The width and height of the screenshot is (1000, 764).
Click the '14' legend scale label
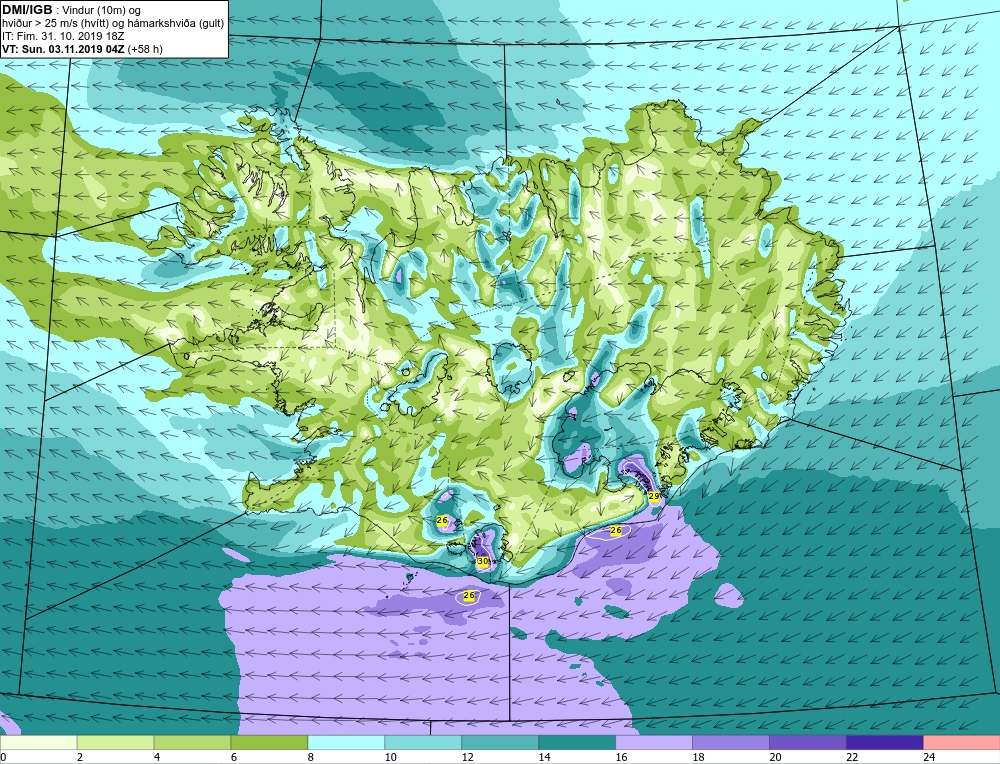click(544, 757)
